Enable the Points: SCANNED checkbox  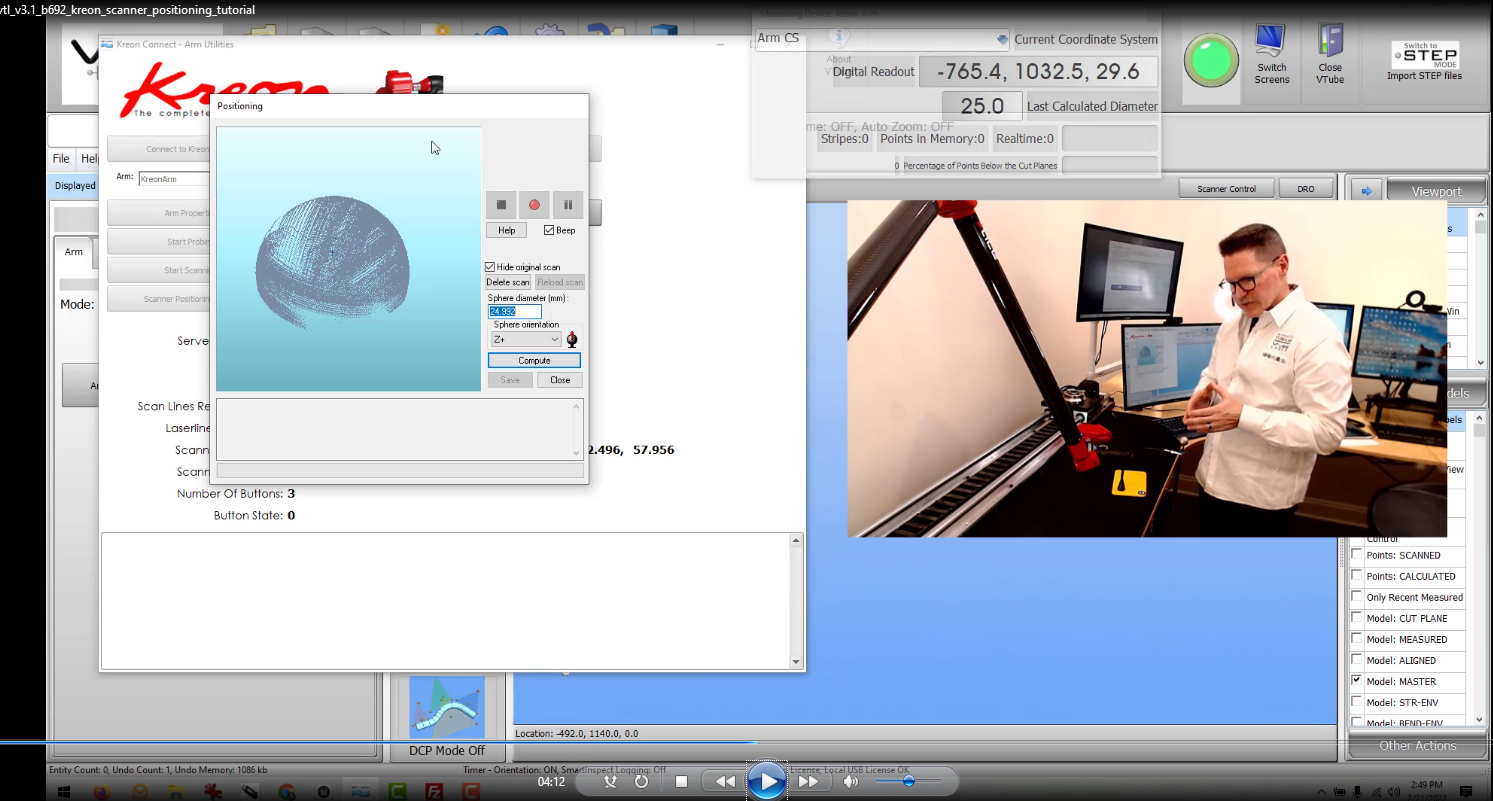1357,555
